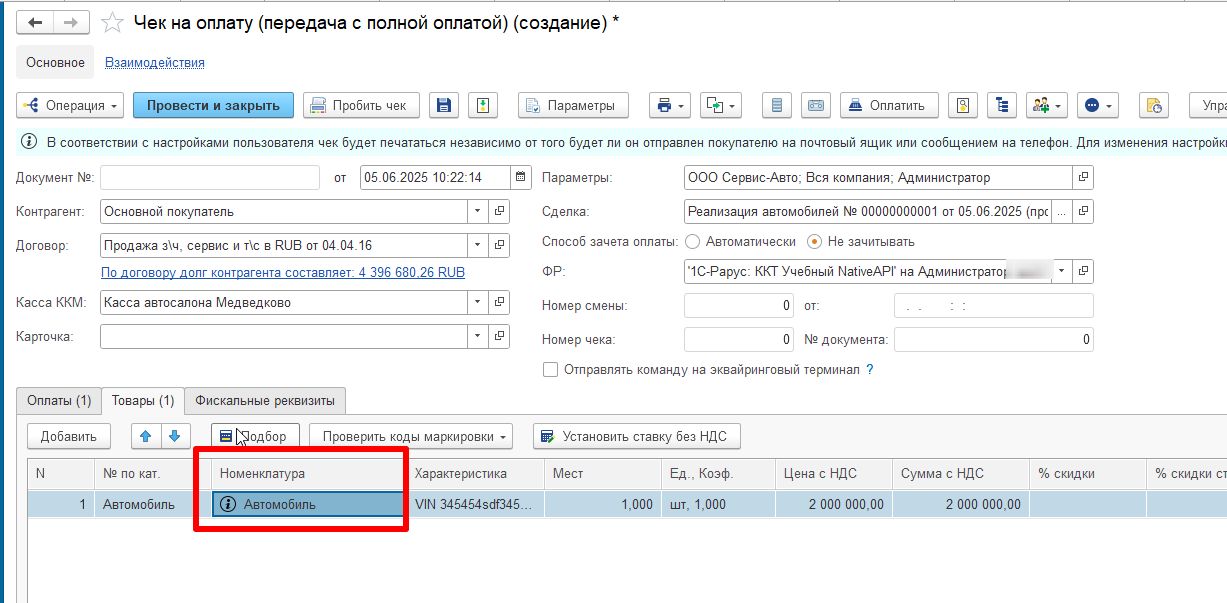Click the document report icon in toolbar

(x=777, y=105)
